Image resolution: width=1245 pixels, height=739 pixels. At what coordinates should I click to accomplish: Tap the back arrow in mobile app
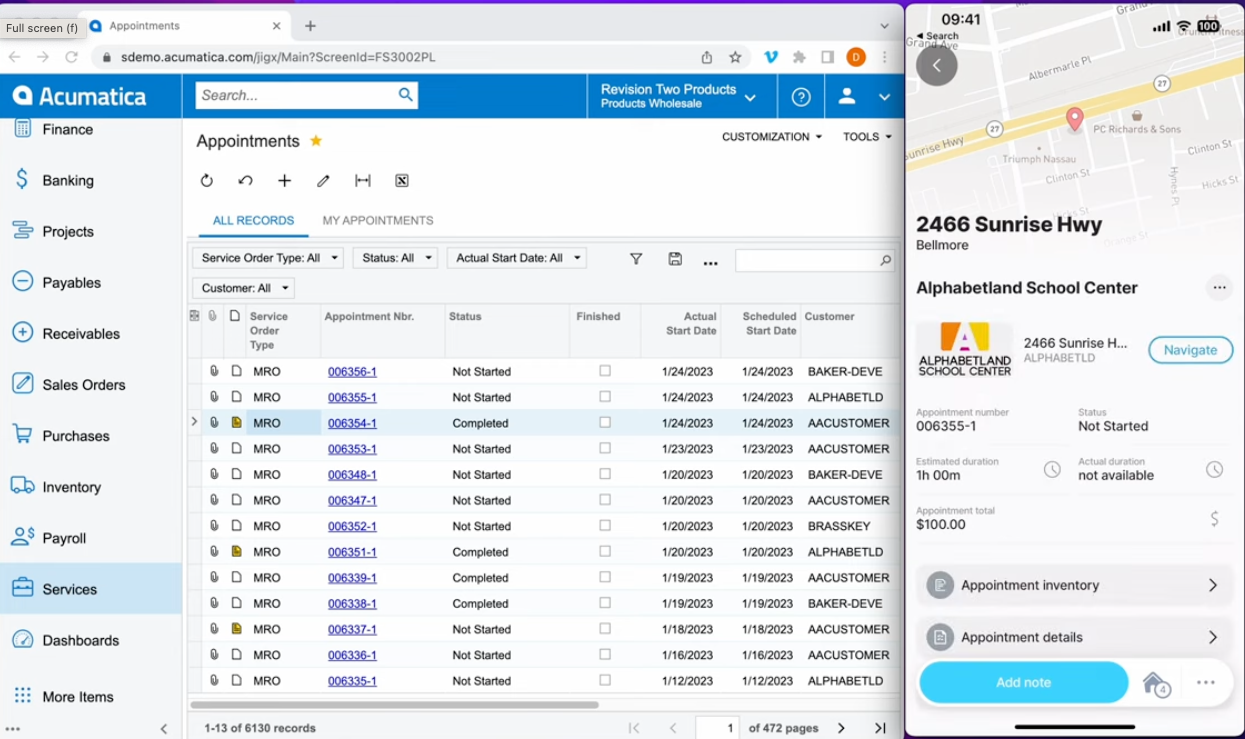[x=937, y=66]
